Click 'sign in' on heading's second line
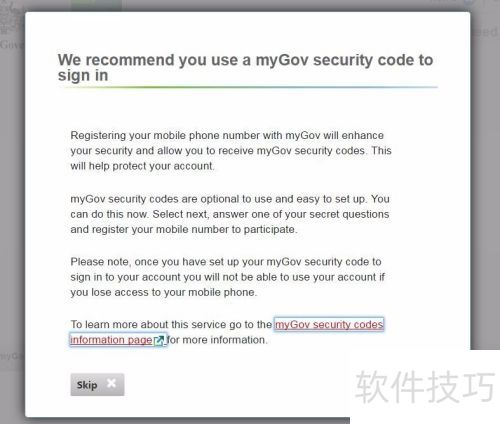 (83, 75)
